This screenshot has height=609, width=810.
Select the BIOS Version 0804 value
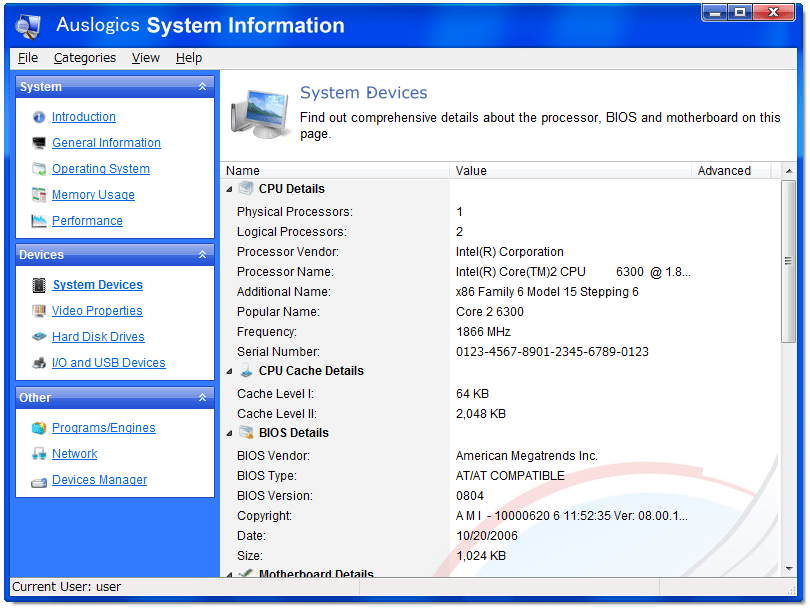point(470,496)
